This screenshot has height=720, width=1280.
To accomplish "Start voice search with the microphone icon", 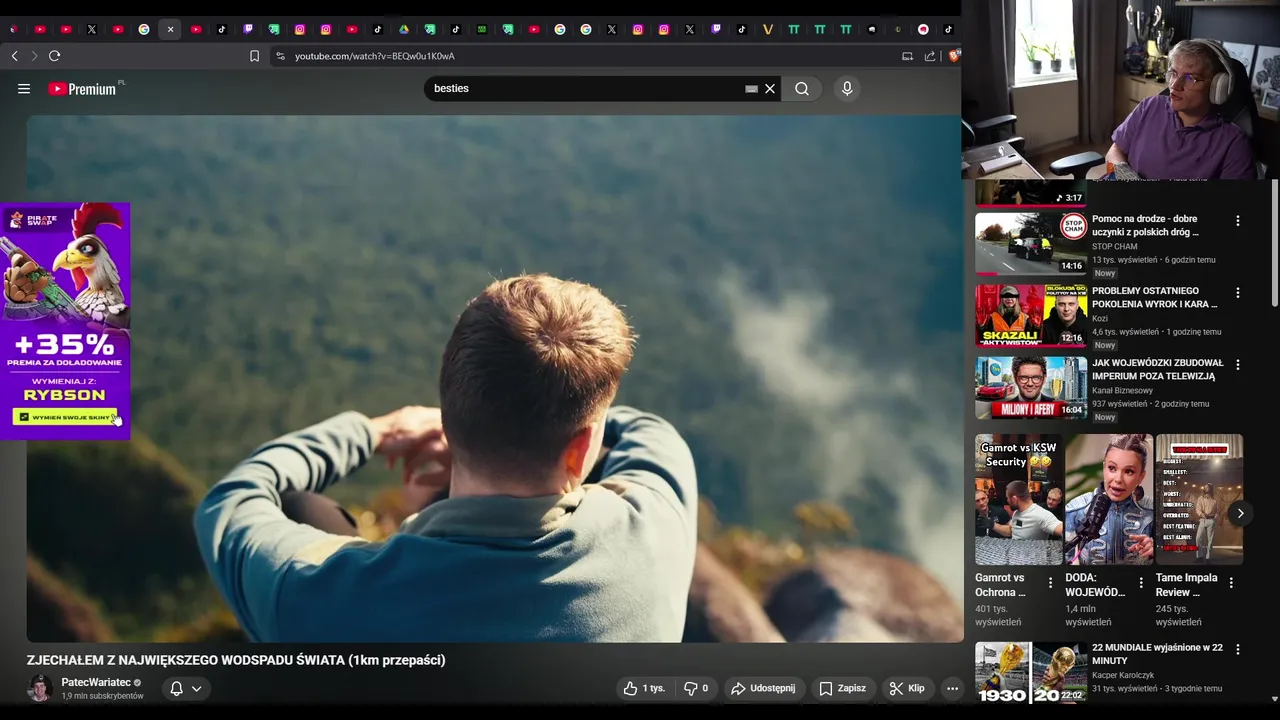I will click(847, 89).
